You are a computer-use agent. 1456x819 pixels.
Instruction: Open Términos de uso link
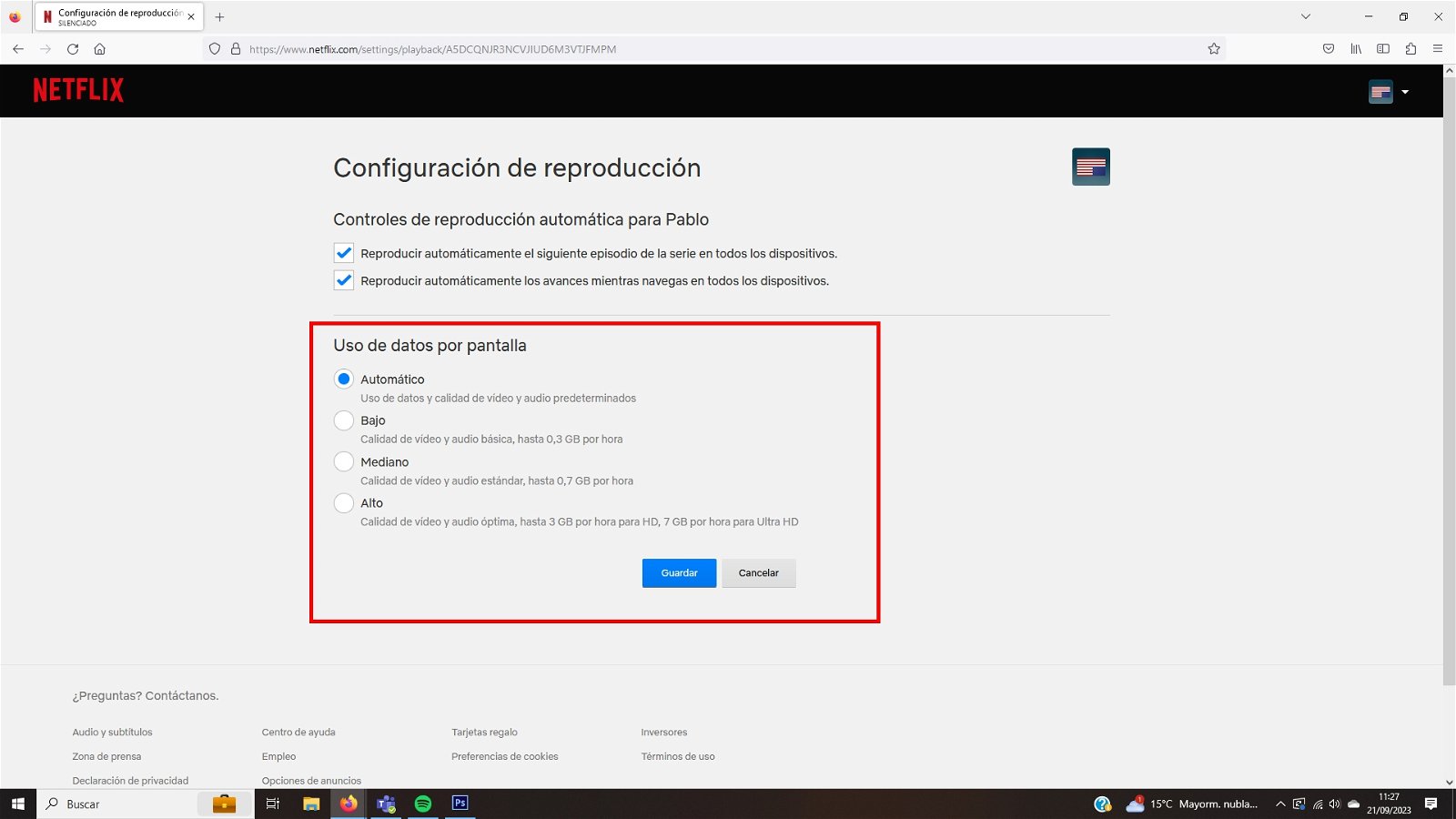tap(678, 756)
